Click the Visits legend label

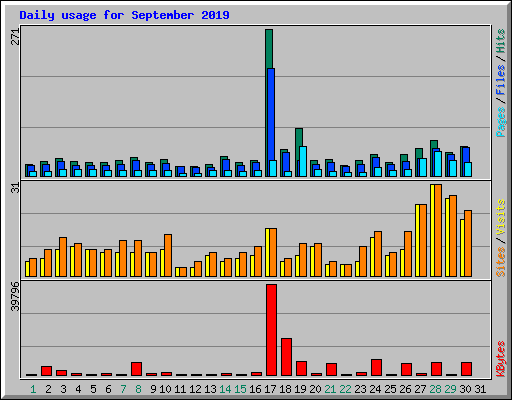pos(501,217)
